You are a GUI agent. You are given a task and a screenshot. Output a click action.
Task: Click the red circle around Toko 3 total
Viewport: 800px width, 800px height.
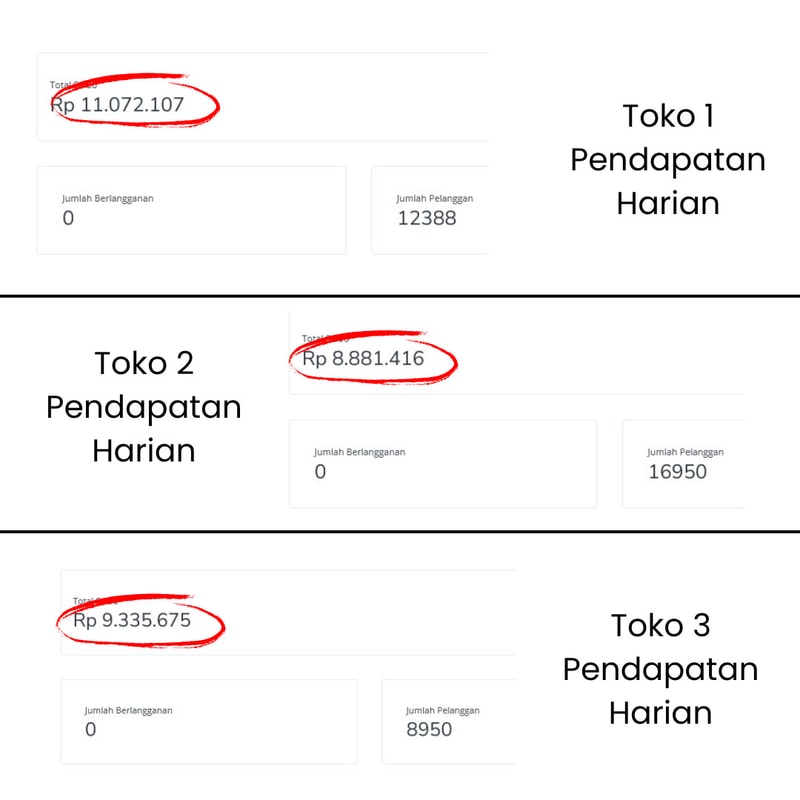140,621
